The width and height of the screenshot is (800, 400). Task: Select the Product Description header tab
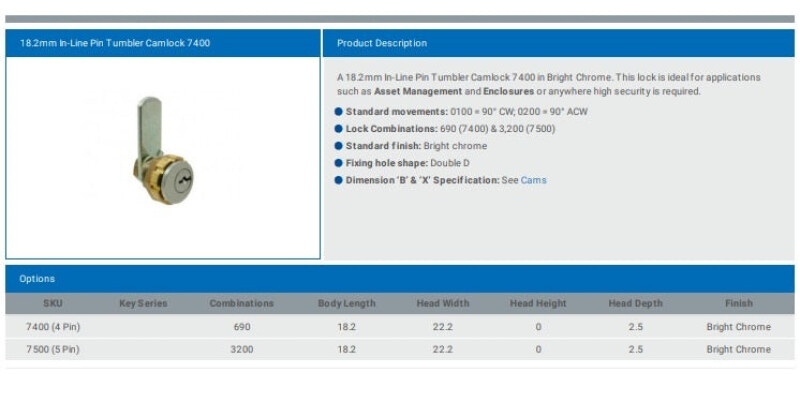coord(382,43)
